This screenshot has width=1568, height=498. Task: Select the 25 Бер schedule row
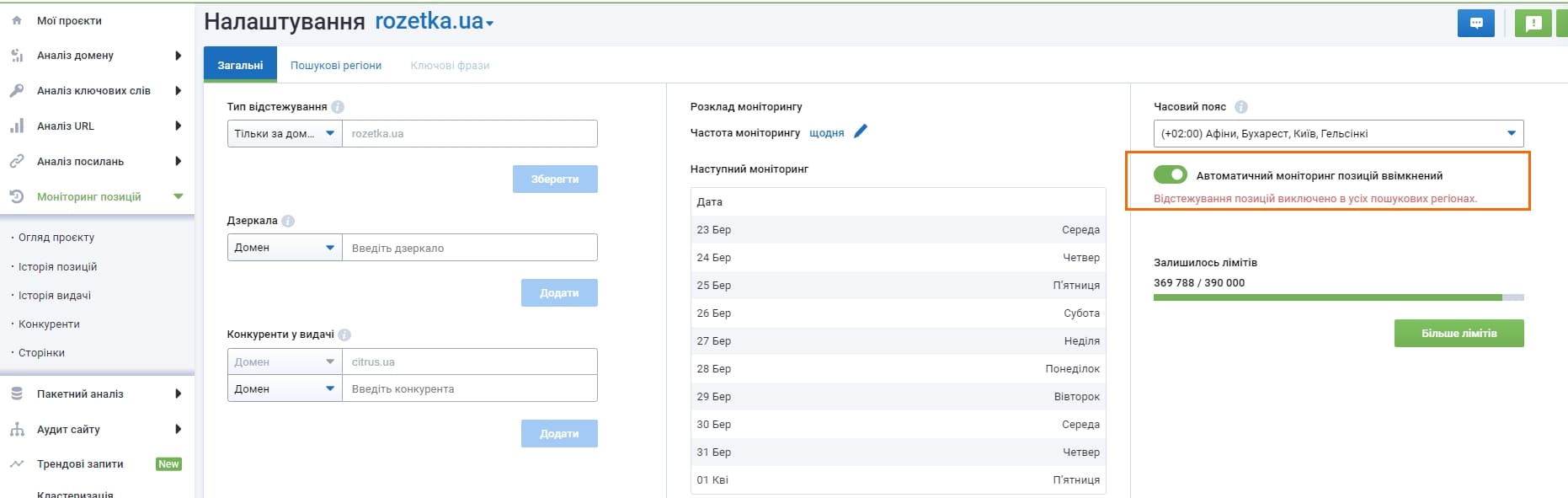click(x=898, y=286)
